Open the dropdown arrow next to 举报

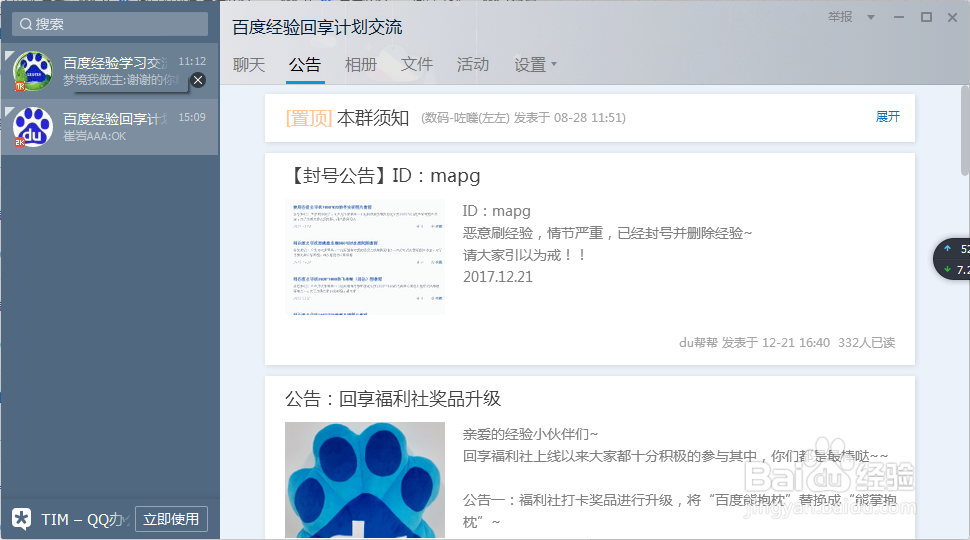(871, 17)
